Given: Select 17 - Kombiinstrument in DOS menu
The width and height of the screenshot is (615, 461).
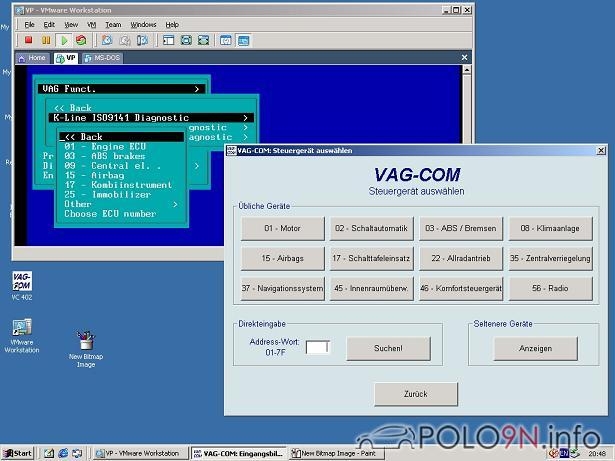Looking at the screenshot, I should pyautogui.click(x=118, y=185).
